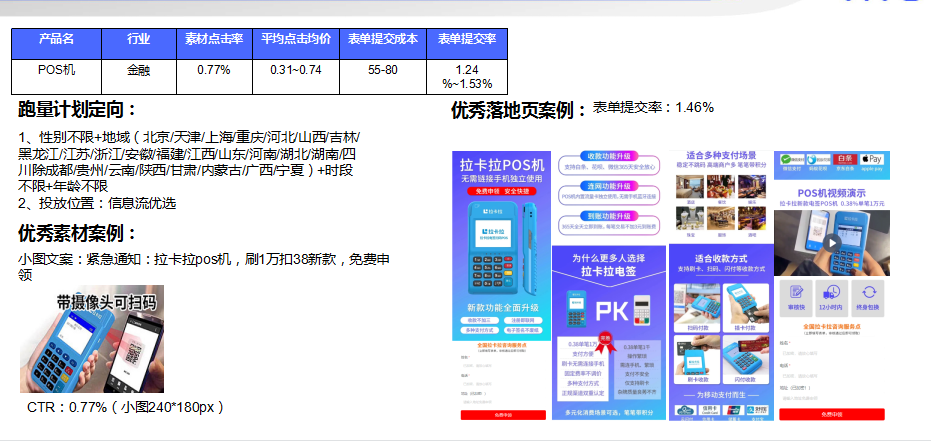Click the 0.31~0.74 table cell
The height and width of the screenshot is (441, 931).
pos(296,77)
